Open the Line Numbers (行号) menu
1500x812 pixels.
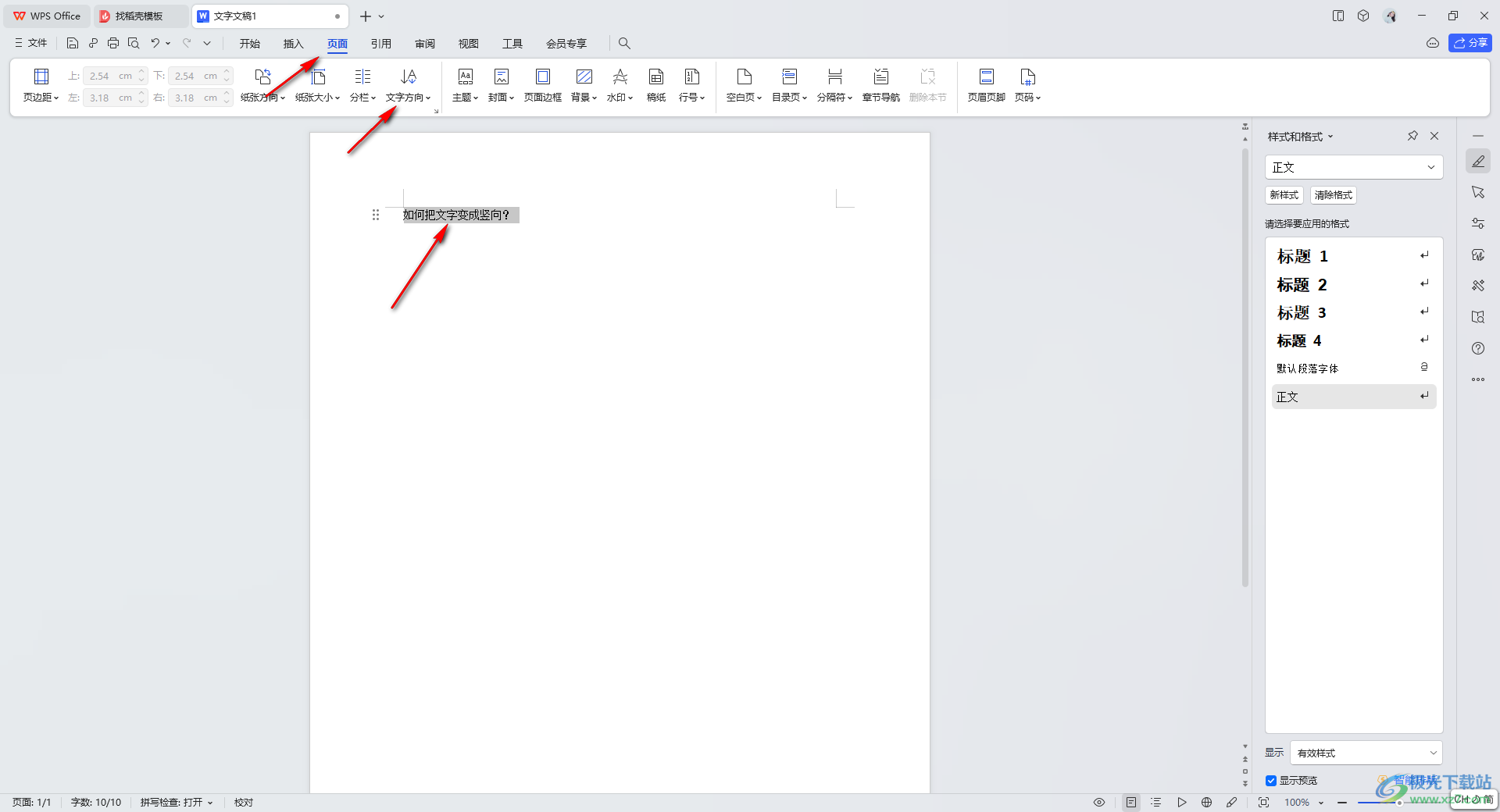point(691,85)
